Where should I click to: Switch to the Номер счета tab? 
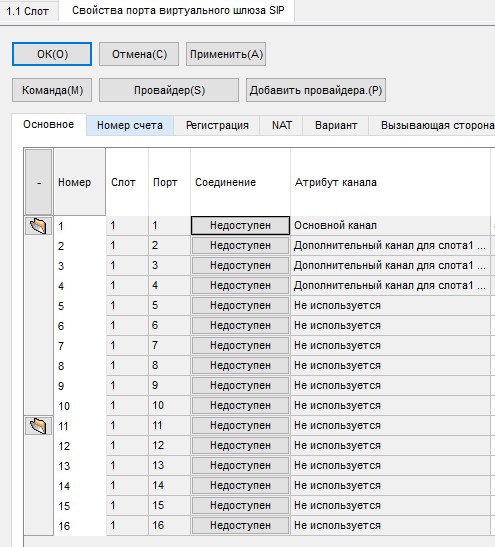click(130, 125)
